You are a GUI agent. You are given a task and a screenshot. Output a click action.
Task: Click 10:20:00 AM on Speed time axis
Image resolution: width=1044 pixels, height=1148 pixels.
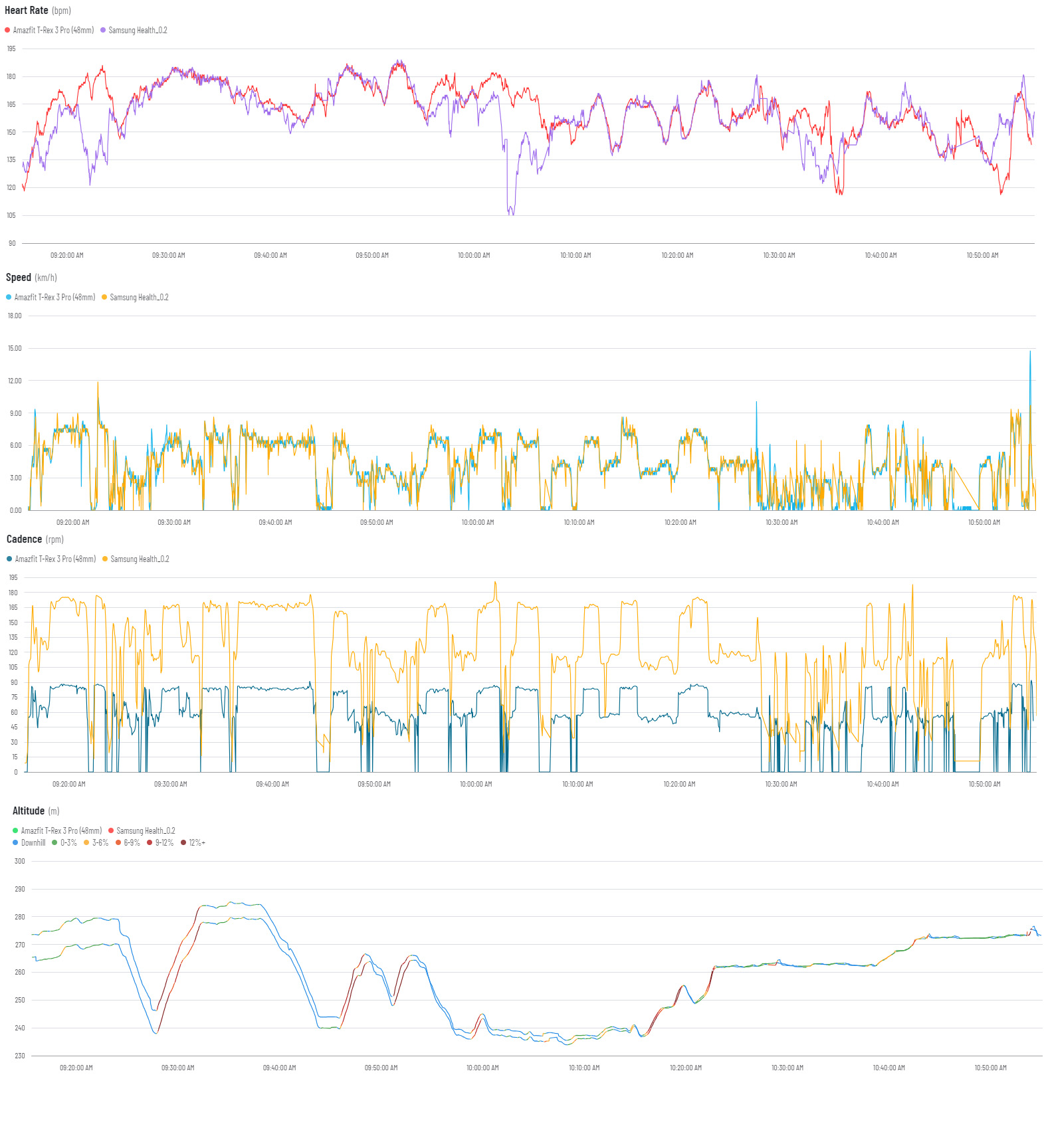680,523
